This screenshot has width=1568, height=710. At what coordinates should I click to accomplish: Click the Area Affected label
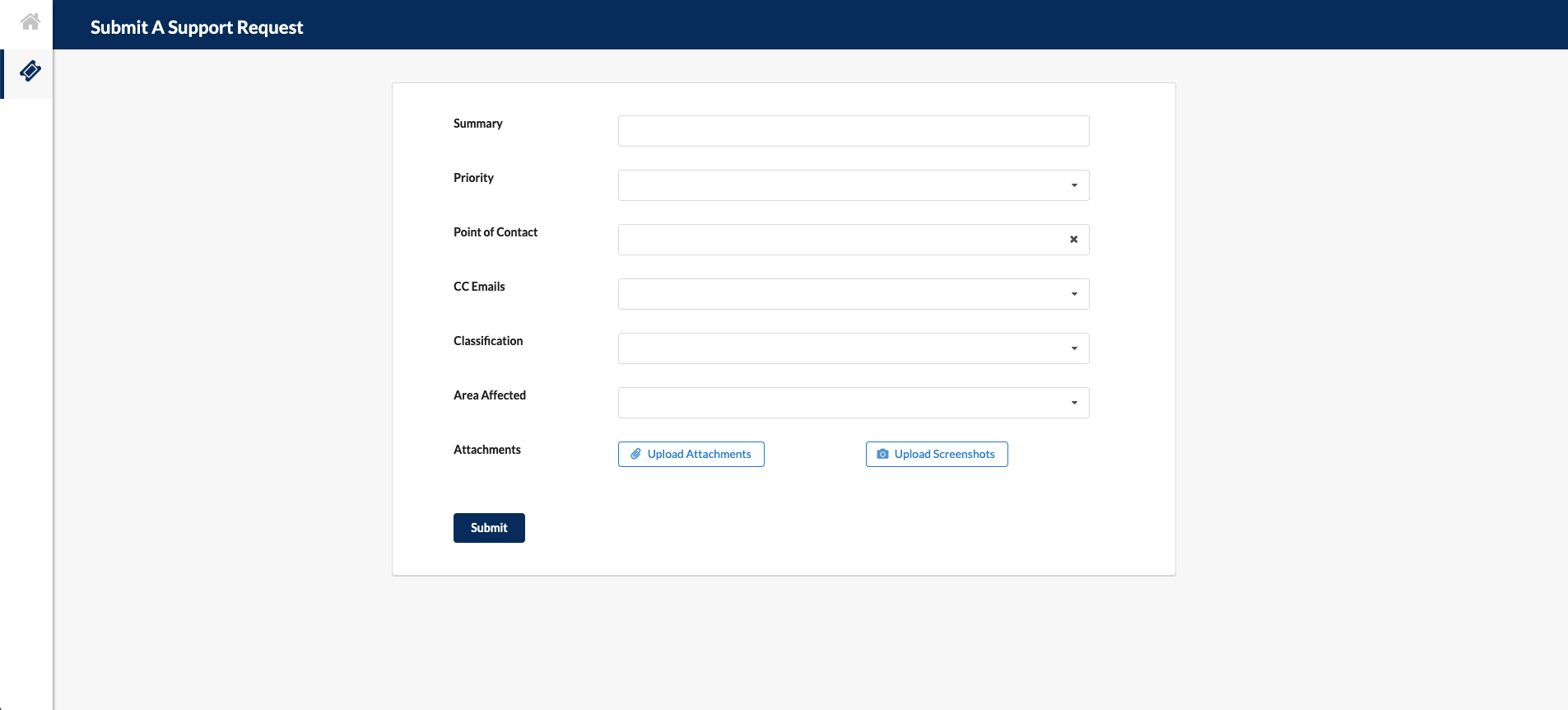click(489, 395)
